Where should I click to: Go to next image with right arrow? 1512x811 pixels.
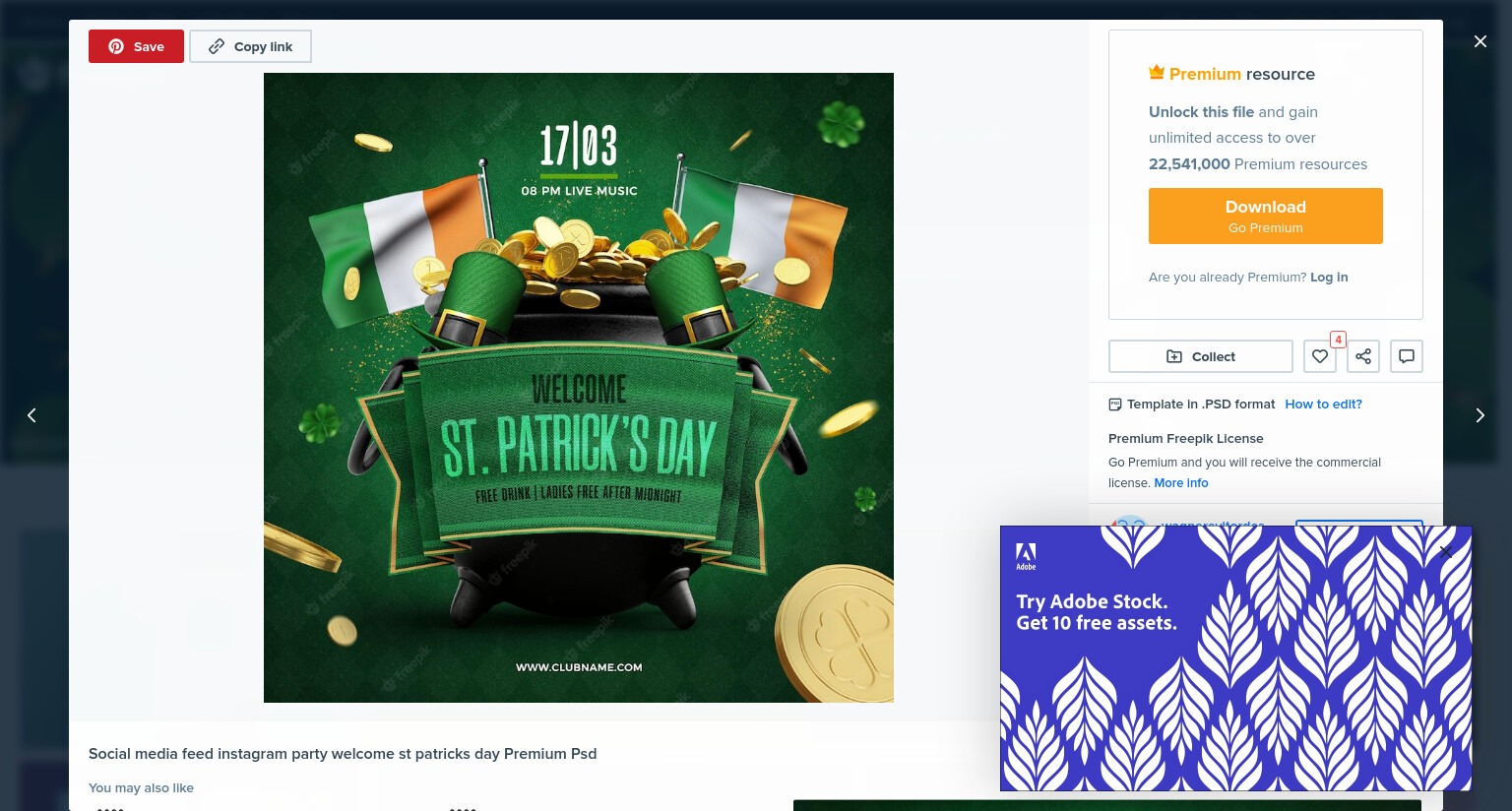click(x=1480, y=415)
